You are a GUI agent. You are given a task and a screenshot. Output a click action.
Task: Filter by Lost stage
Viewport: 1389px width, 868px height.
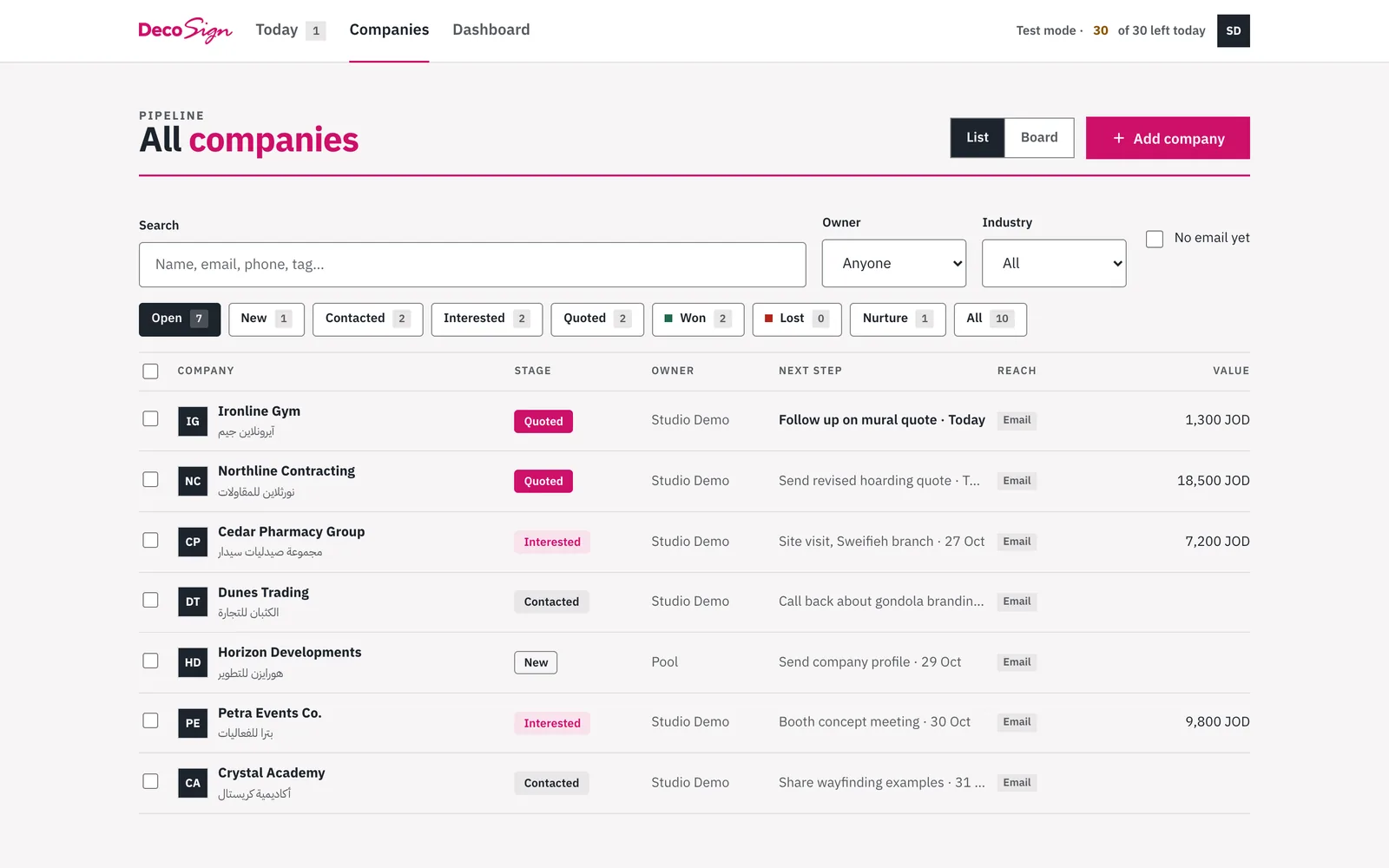[x=797, y=319]
